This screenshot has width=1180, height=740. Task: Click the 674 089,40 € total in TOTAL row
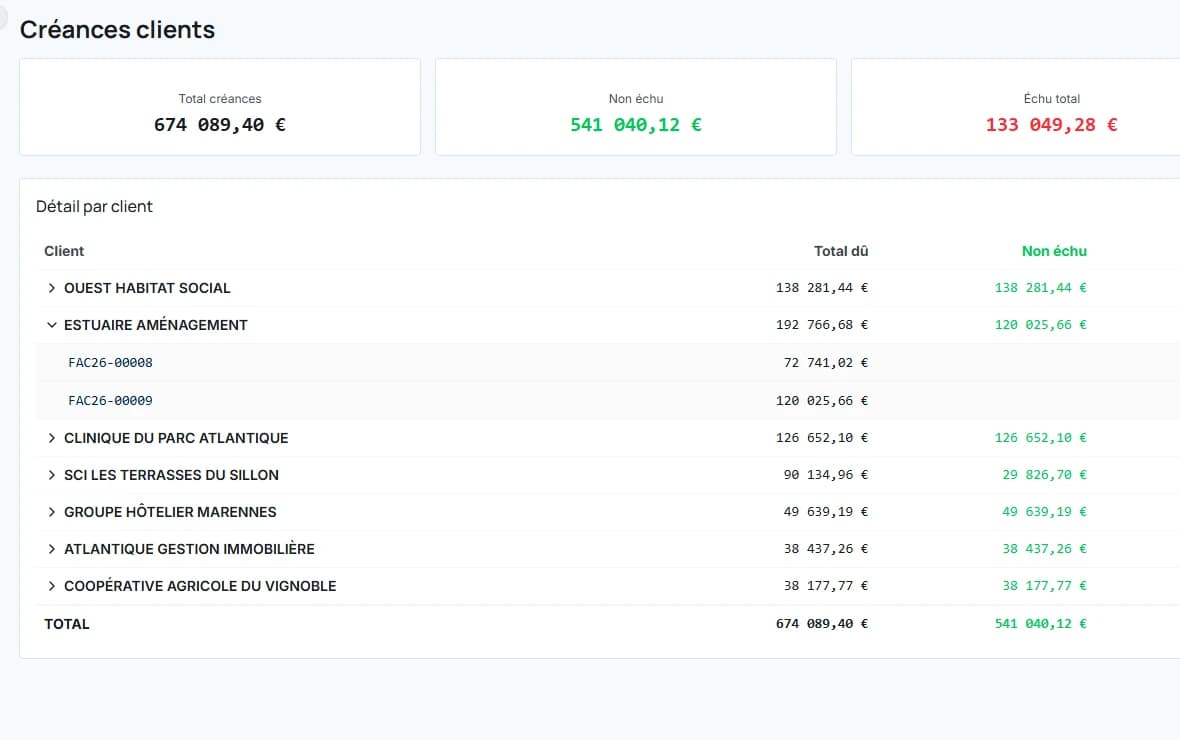point(822,624)
